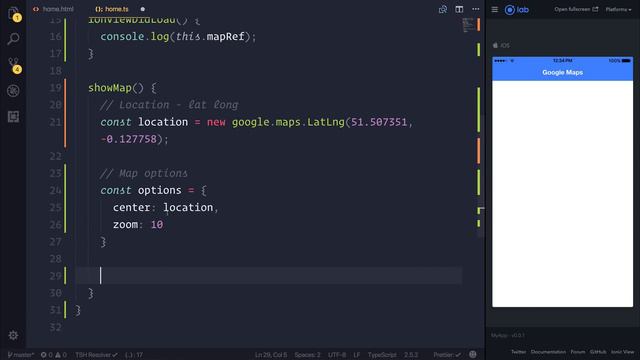Click the LatLng identifier on line 21
The height and width of the screenshot is (360, 640).
click(326, 122)
